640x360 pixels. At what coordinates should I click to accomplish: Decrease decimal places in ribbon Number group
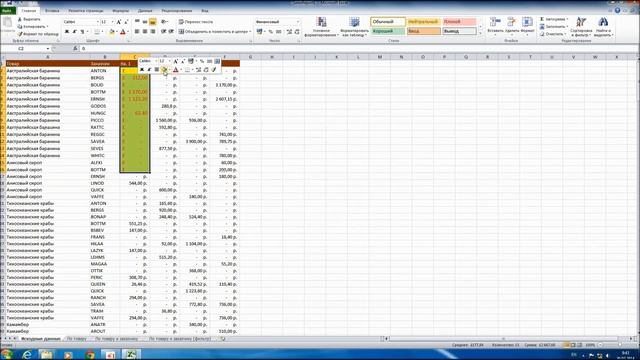[297, 31]
